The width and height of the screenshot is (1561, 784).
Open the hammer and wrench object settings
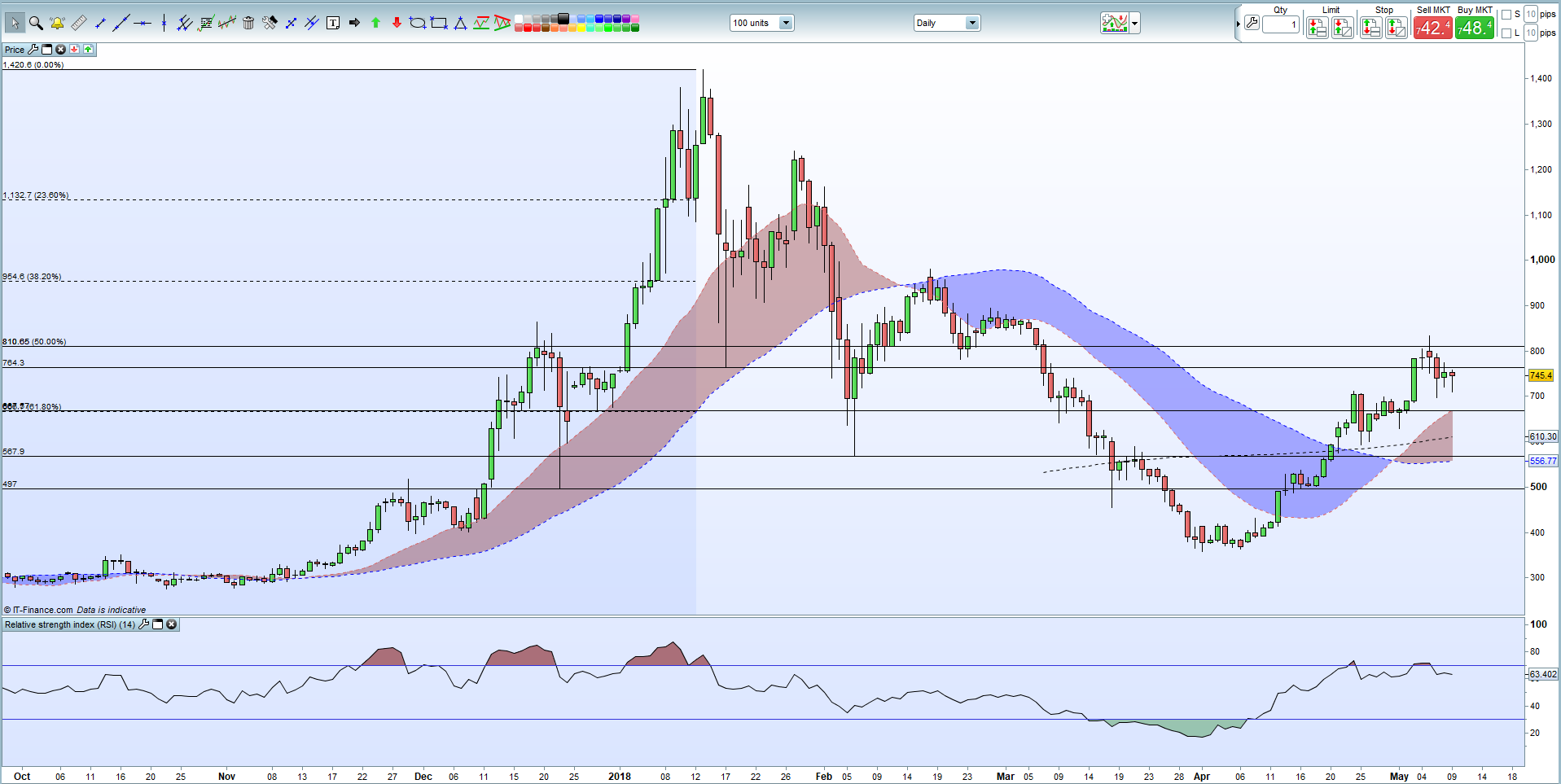pyautogui.click(x=270, y=23)
